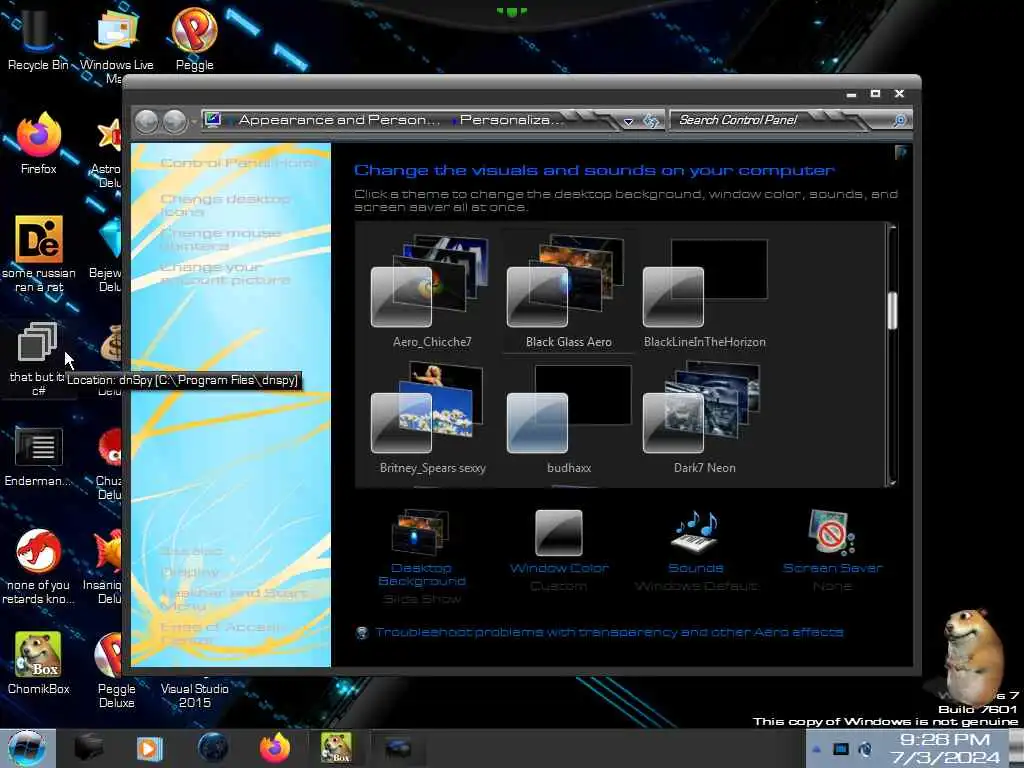Show hidden system tray icons

point(816,749)
